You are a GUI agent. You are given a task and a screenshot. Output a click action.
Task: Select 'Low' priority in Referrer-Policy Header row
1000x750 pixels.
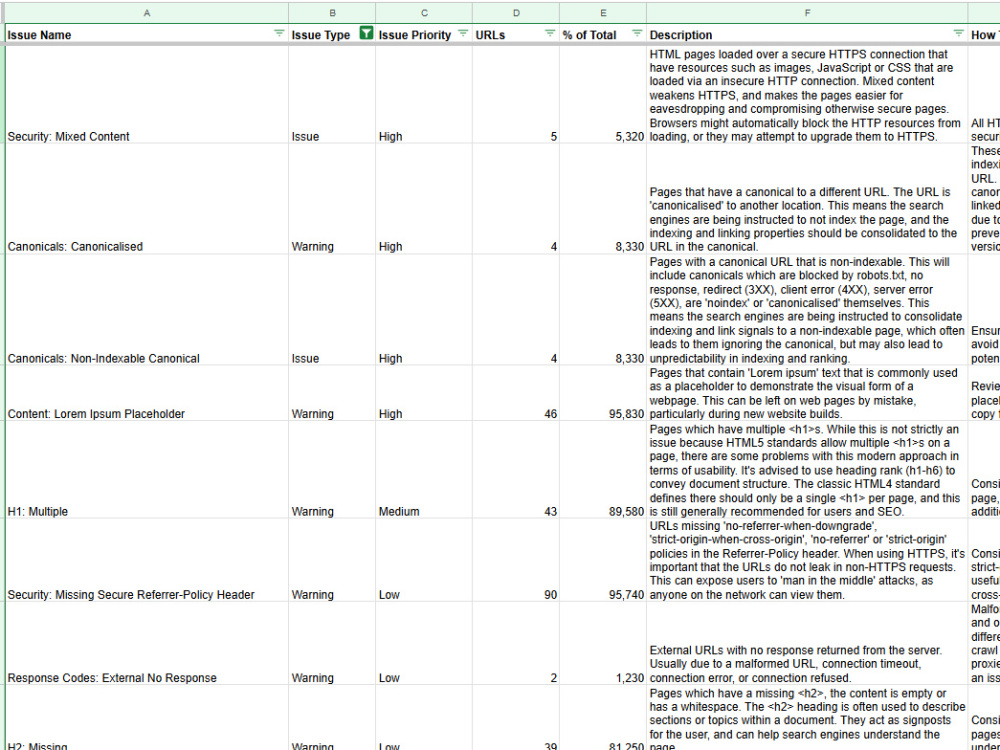[424, 561]
